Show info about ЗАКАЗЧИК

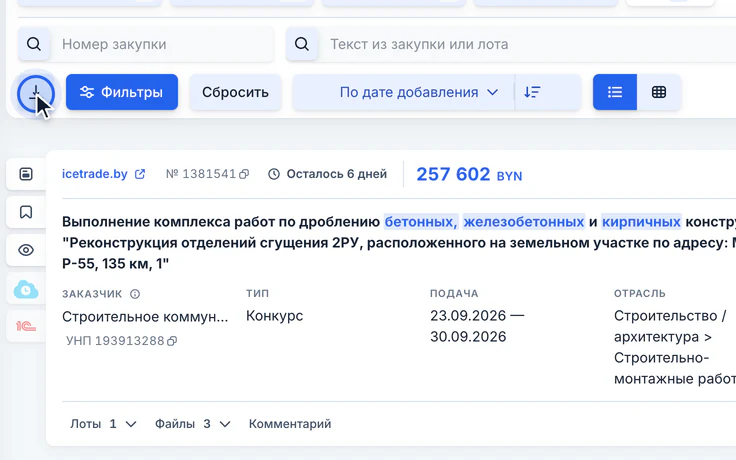point(135,294)
